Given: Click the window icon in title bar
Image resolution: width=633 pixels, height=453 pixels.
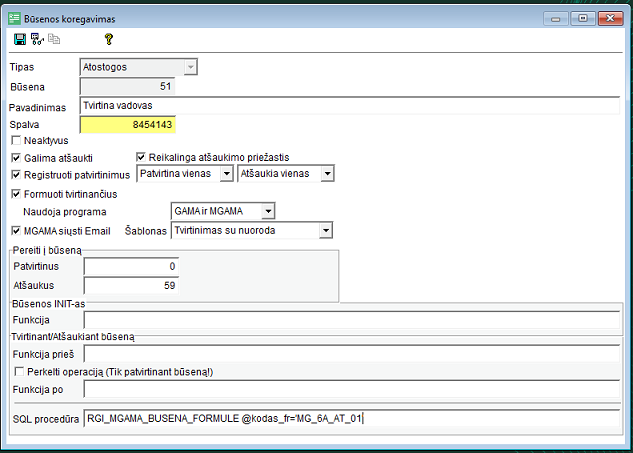Looking at the screenshot, I should 13,18.
